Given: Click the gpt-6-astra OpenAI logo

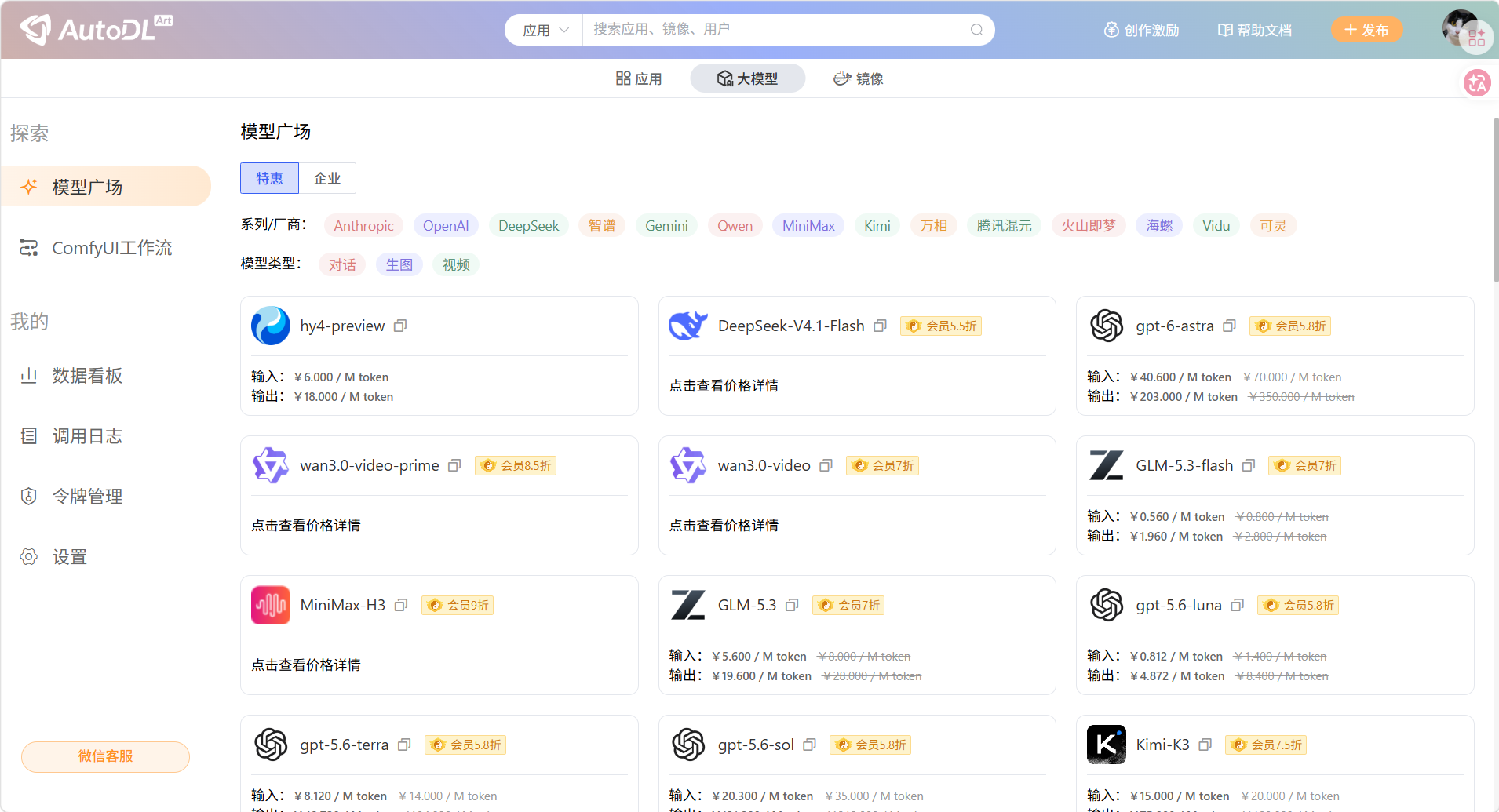Looking at the screenshot, I should (x=1107, y=326).
